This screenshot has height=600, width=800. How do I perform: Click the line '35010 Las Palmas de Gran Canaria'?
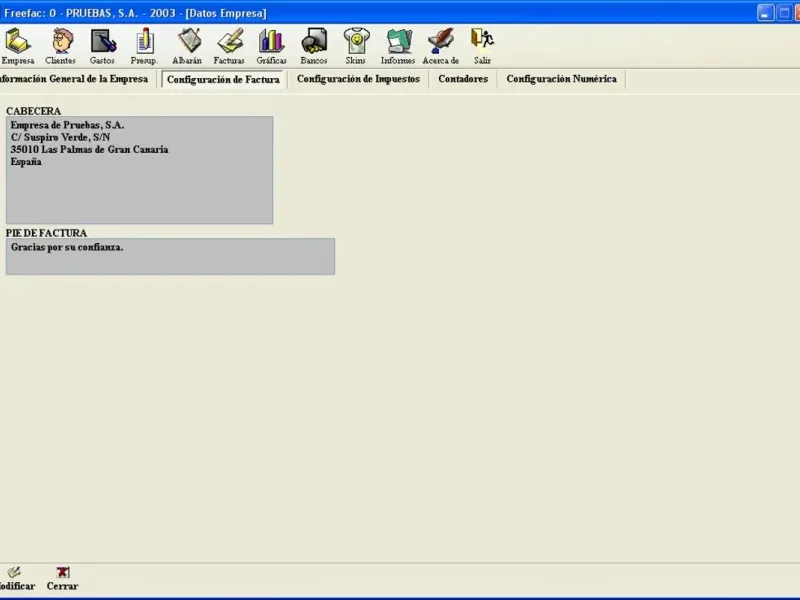point(89,149)
